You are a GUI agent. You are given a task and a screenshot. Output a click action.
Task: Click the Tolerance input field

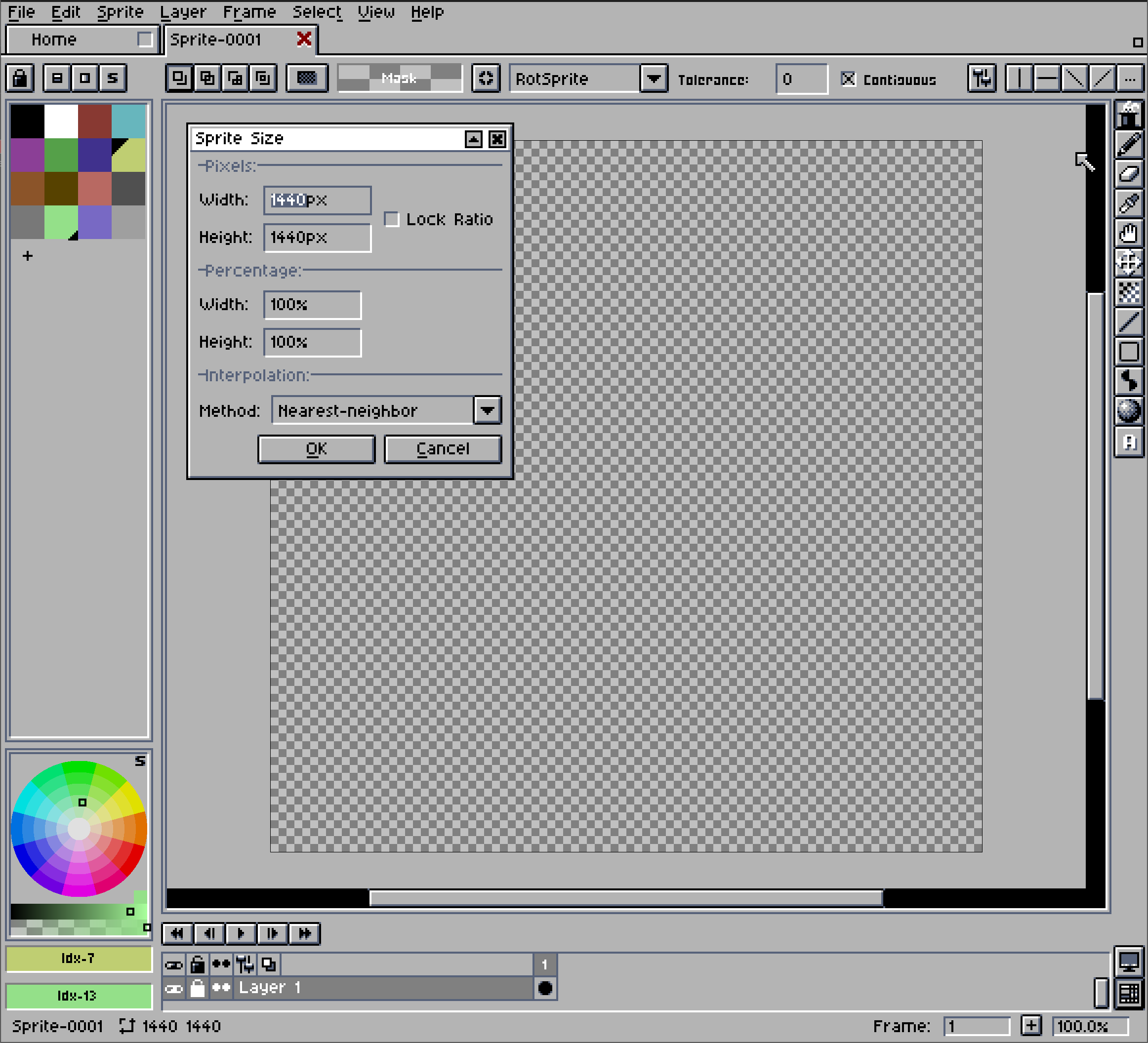802,79
